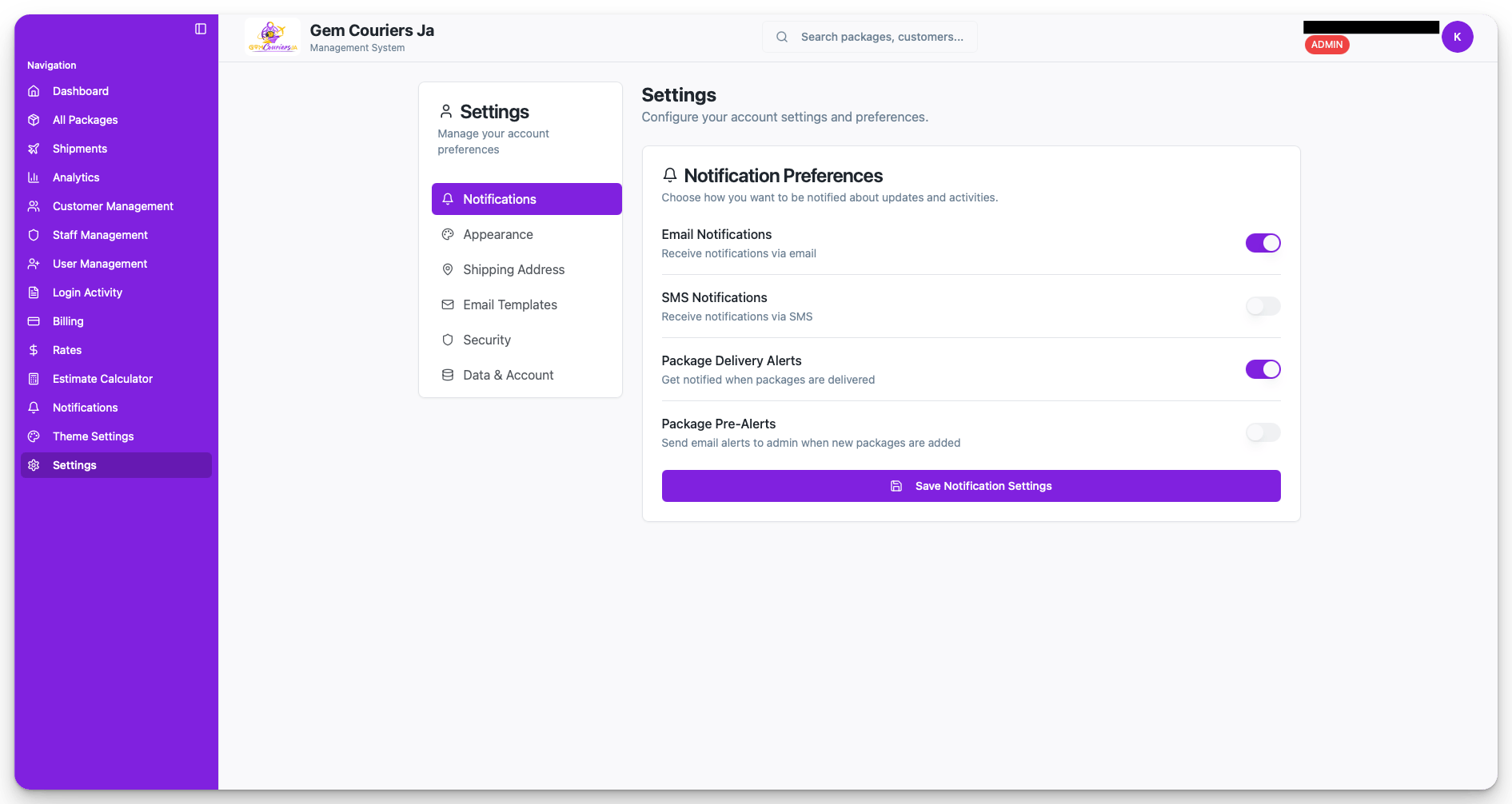
Task: Click the Dashboard home icon
Action: 34,91
